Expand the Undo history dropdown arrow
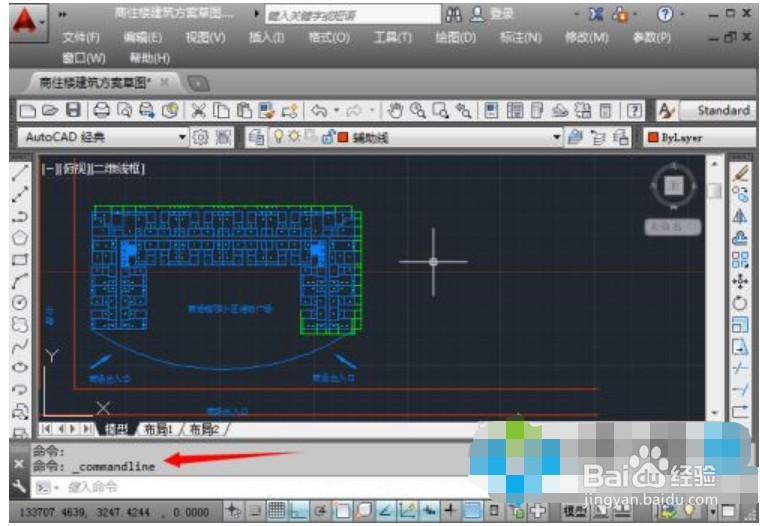Screen dimensions: 760x526 click(336, 111)
